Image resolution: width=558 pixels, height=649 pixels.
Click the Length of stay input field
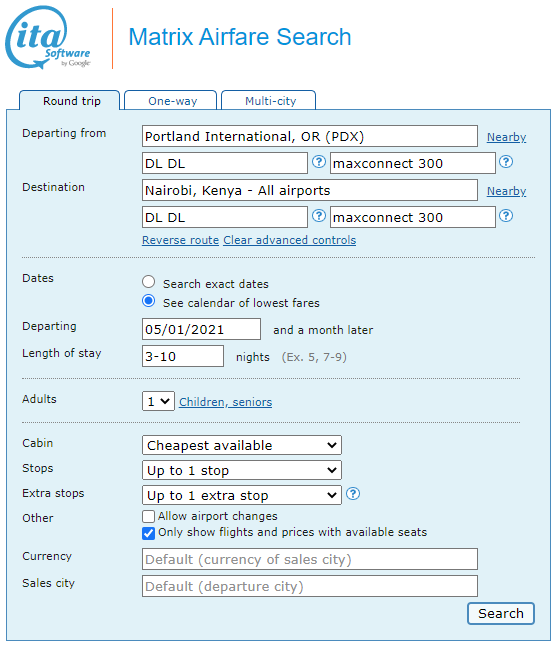pyautogui.click(x=183, y=356)
